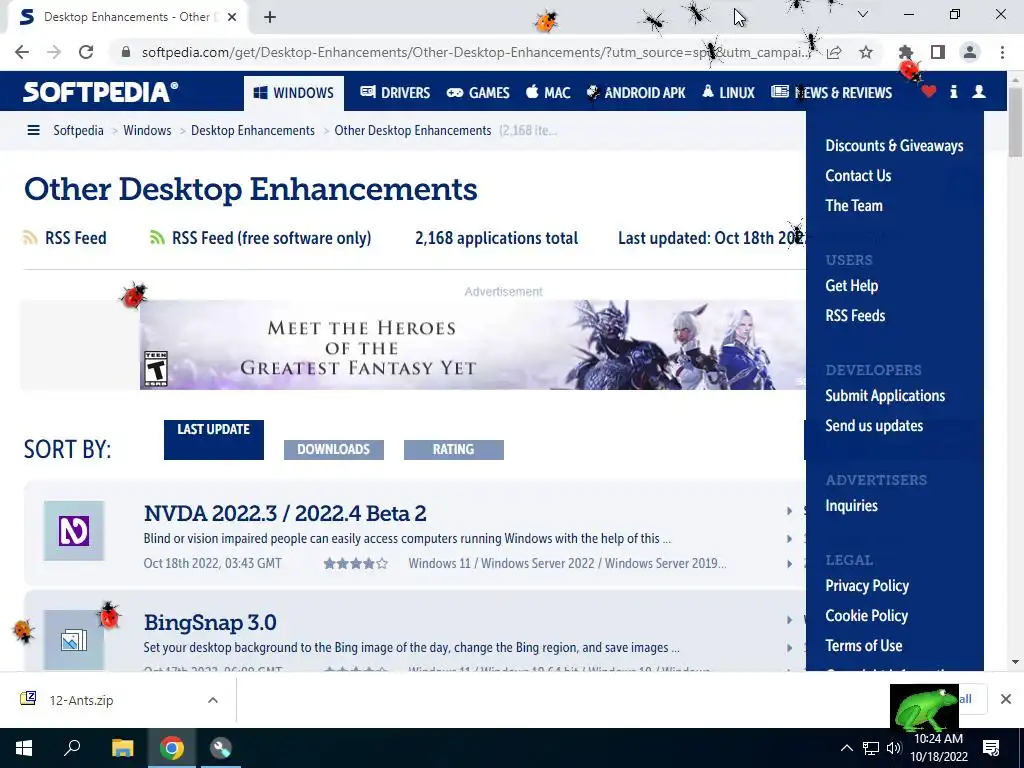Open the Drivers section
The width and height of the screenshot is (1024, 768).
(x=395, y=93)
